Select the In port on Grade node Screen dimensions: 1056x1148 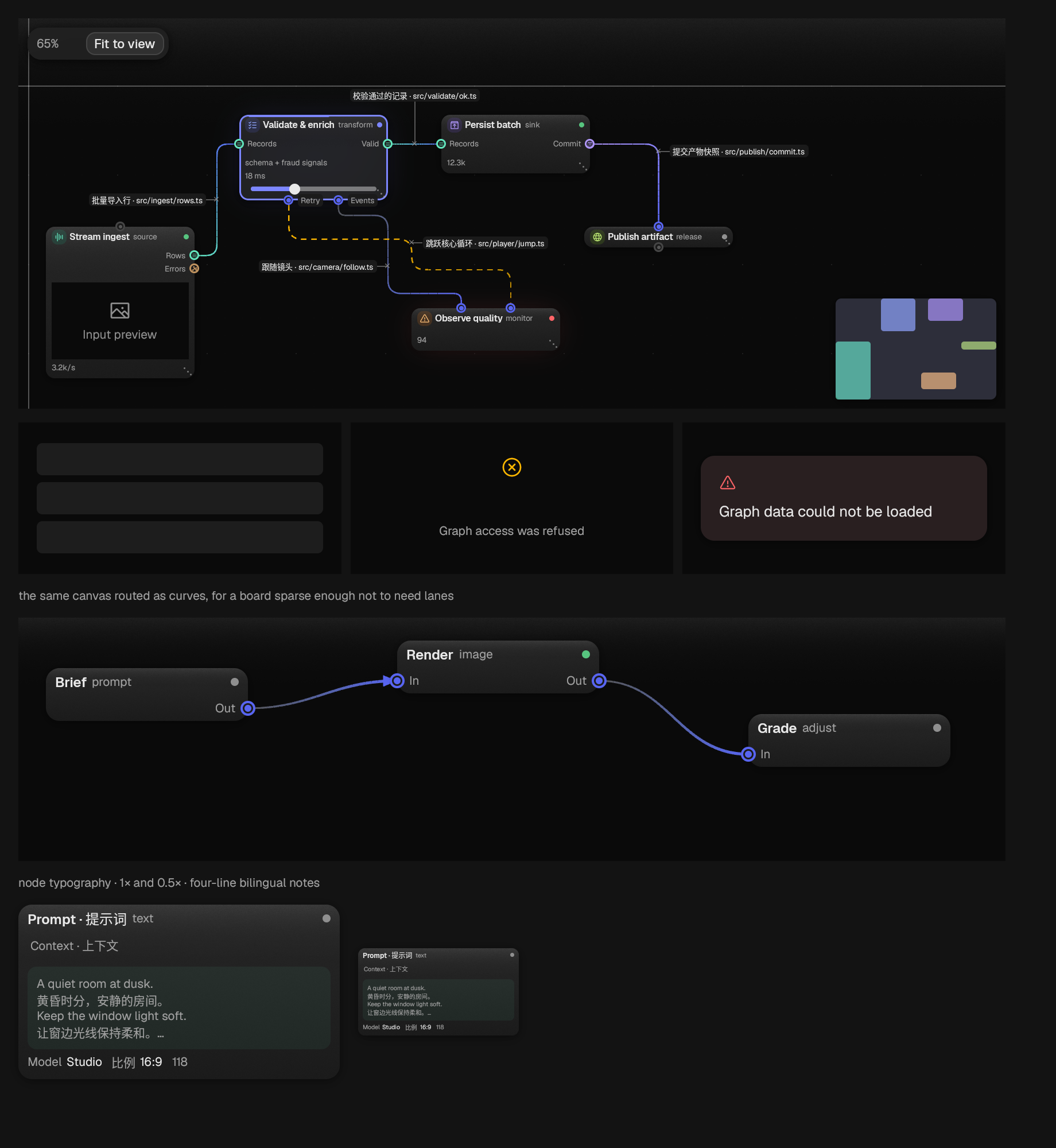point(748,754)
